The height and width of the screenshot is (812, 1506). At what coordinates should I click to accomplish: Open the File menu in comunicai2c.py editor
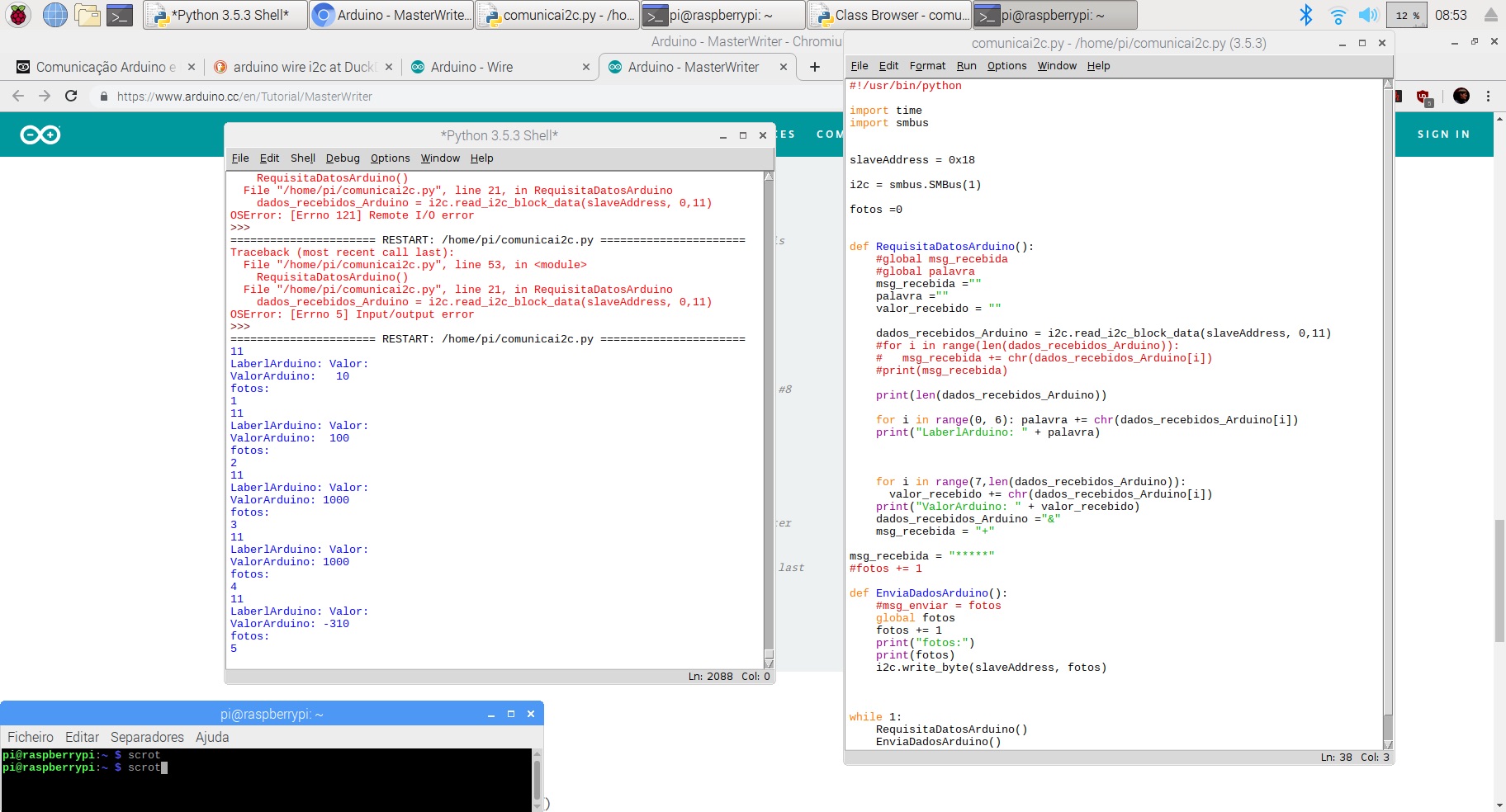860,65
